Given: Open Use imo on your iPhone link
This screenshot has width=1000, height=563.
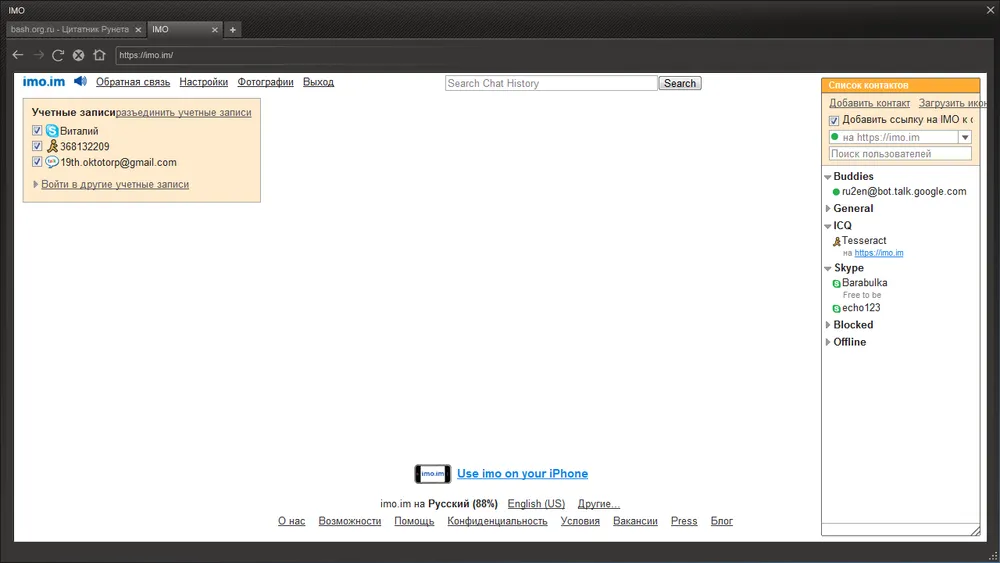Looking at the screenshot, I should pos(522,474).
